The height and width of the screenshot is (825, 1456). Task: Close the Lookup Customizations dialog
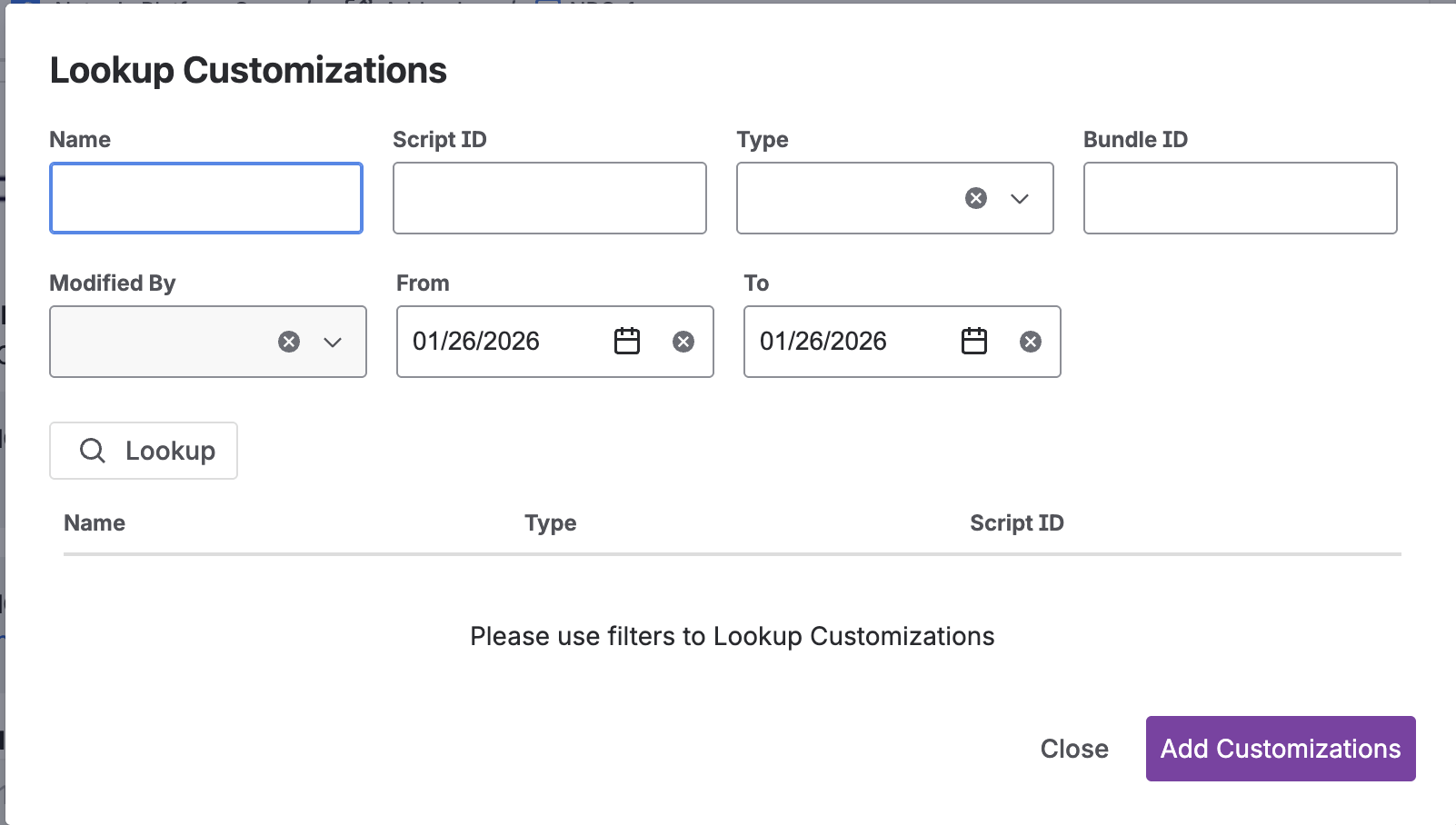(1073, 749)
